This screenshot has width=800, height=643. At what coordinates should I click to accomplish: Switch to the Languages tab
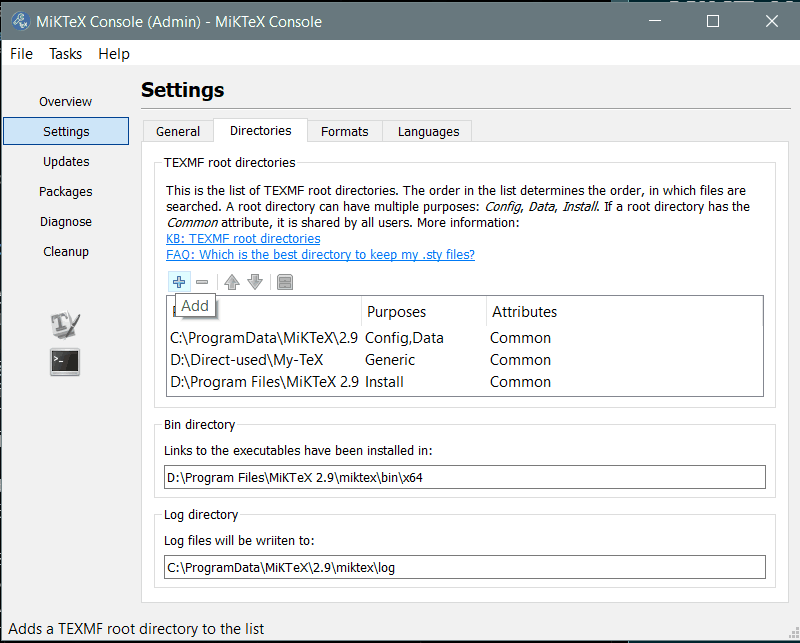428,131
